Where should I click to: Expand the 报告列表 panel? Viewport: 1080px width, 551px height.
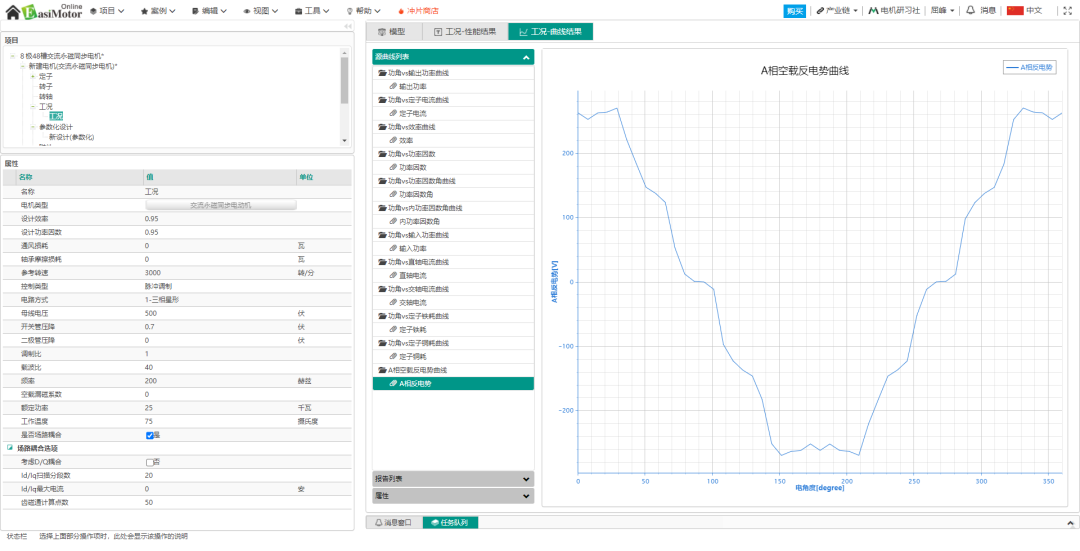coord(453,479)
